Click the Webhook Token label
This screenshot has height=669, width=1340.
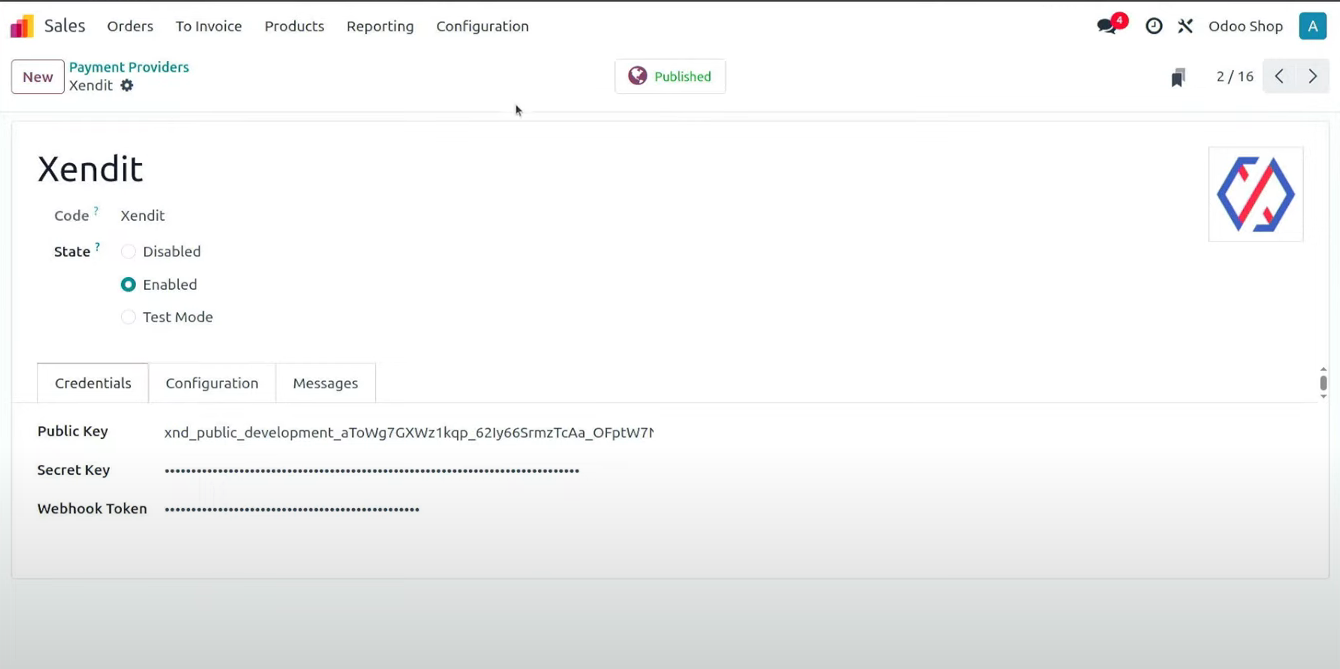[92, 509]
